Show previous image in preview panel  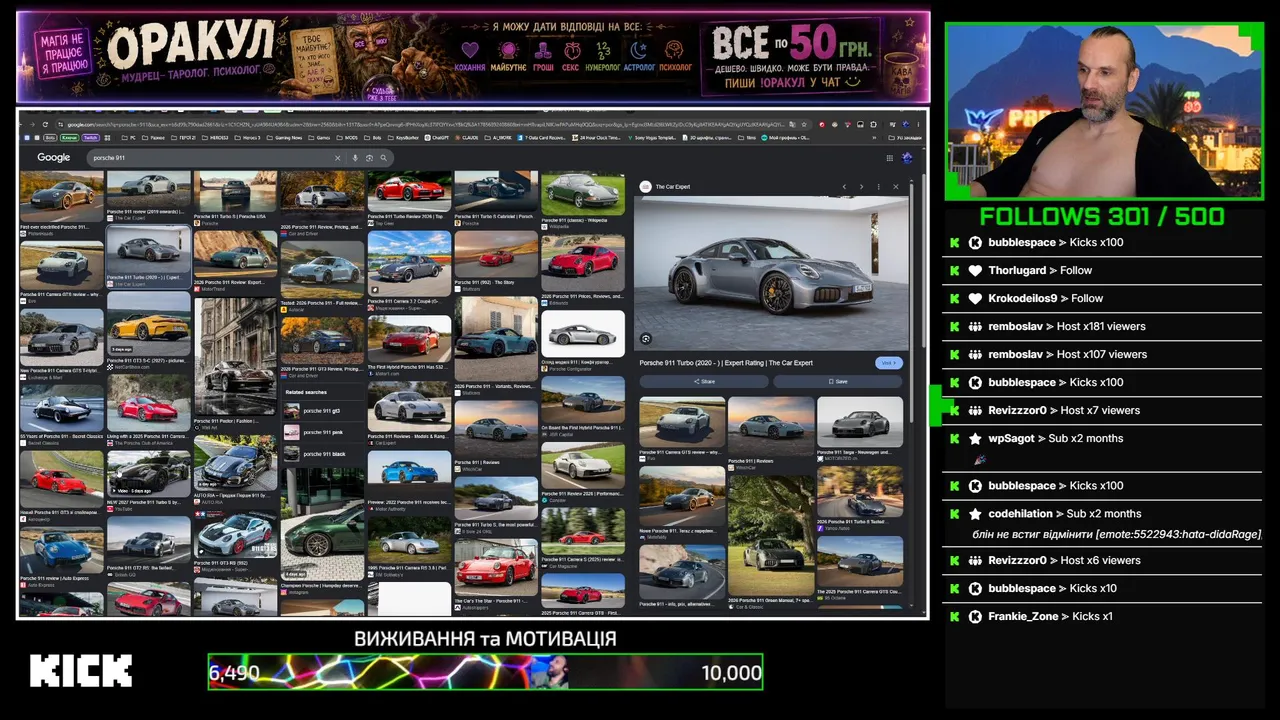(x=844, y=187)
